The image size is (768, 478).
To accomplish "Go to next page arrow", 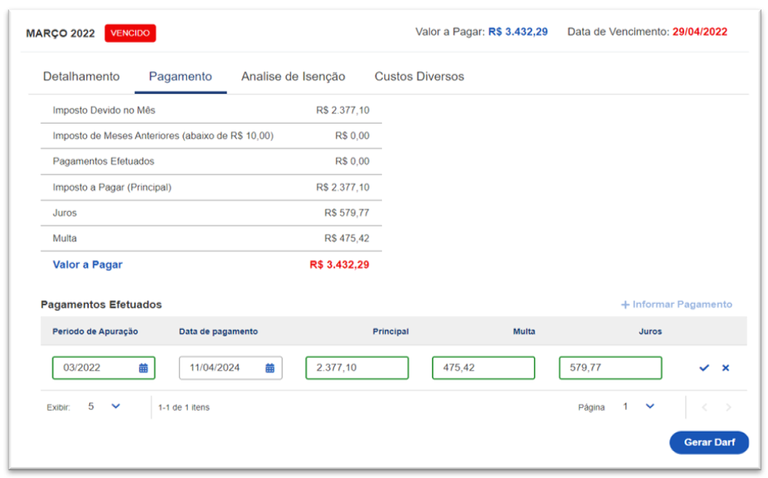I will 728,407.
